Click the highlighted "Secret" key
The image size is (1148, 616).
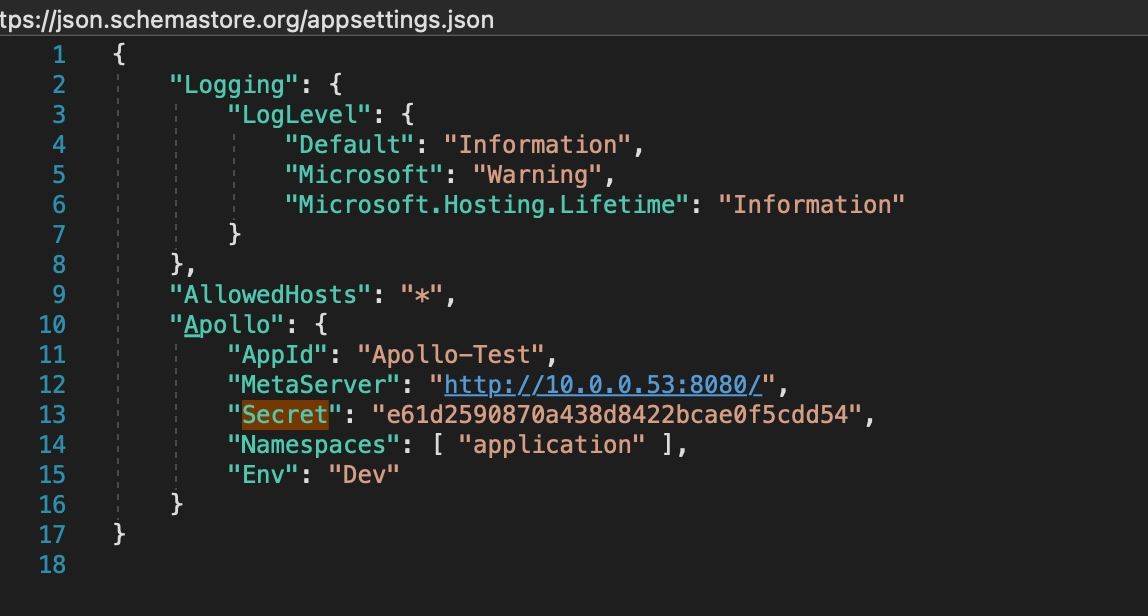(x=285, y=415)
